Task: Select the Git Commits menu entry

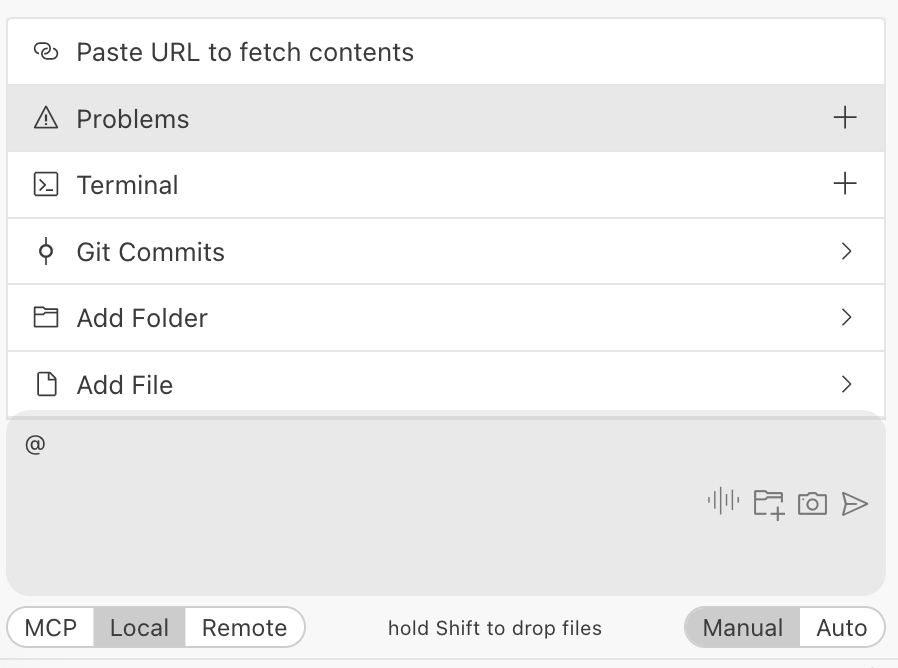Action: (151, 252)
